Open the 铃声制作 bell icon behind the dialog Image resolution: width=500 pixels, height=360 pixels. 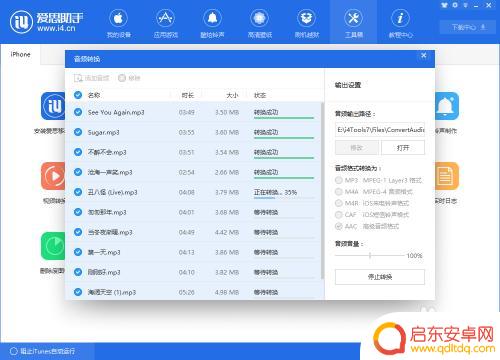(x=447, y=106)
